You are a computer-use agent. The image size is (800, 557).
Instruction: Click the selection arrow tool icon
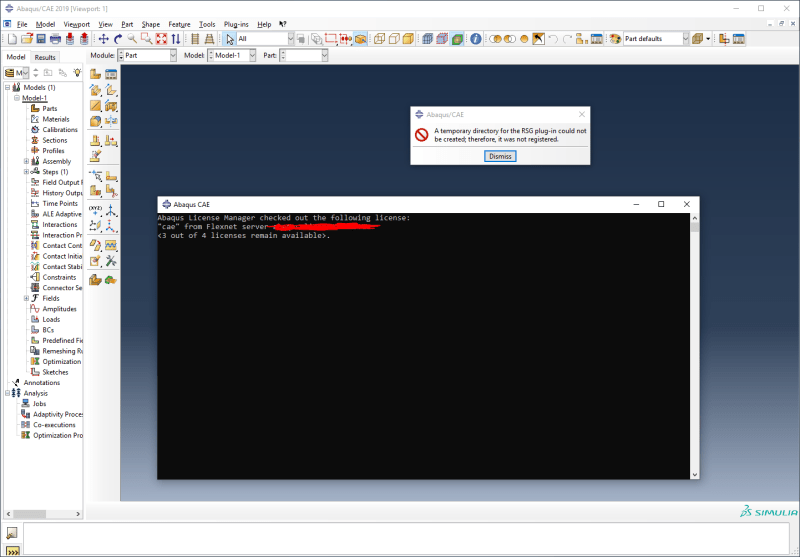[230, 39]
